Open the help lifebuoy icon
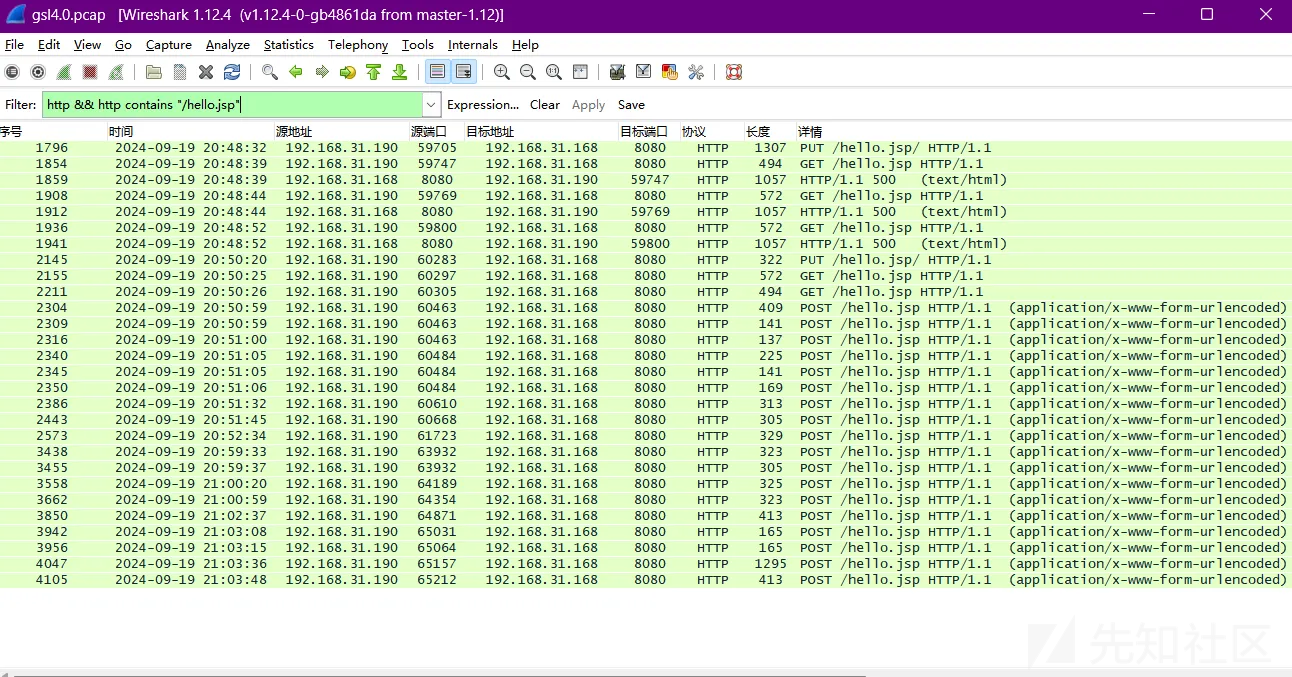This screenshot has height=677, width=1292. pyautogui.click(x=734, y=72)
